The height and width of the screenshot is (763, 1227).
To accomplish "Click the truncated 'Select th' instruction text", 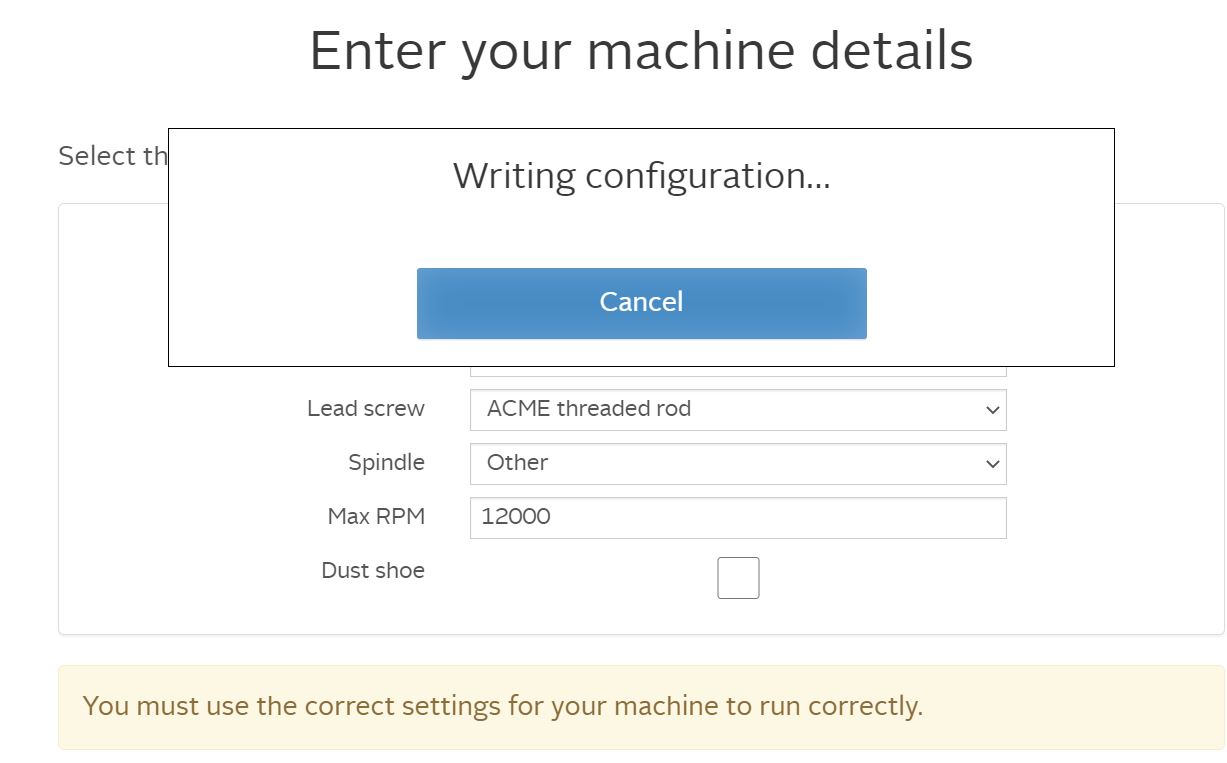I will (x=113, y=157).
